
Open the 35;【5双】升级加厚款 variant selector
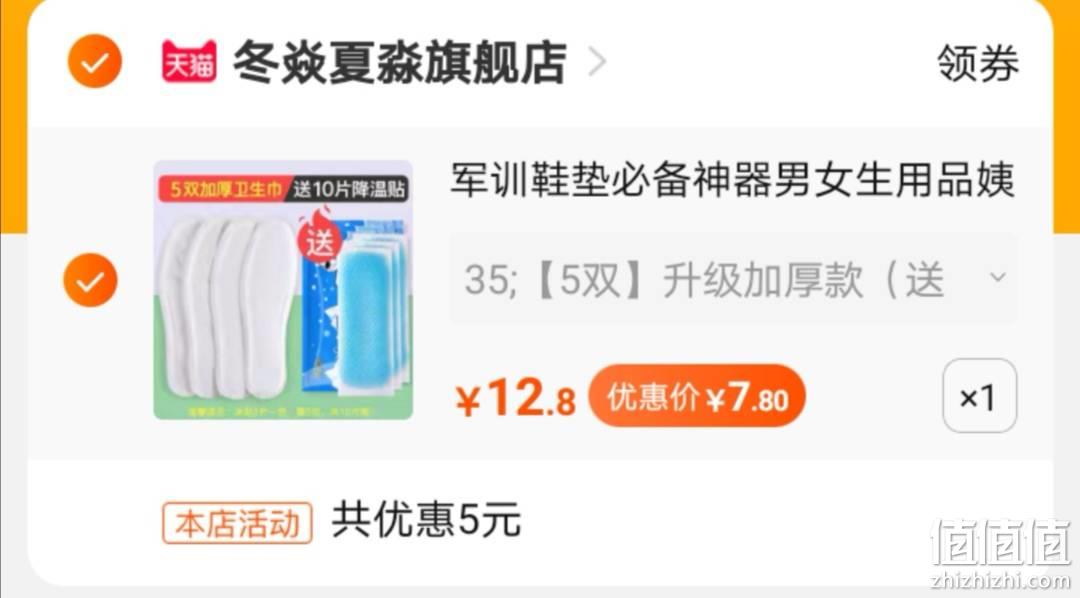pyautogui.click(x=734, y=278)
